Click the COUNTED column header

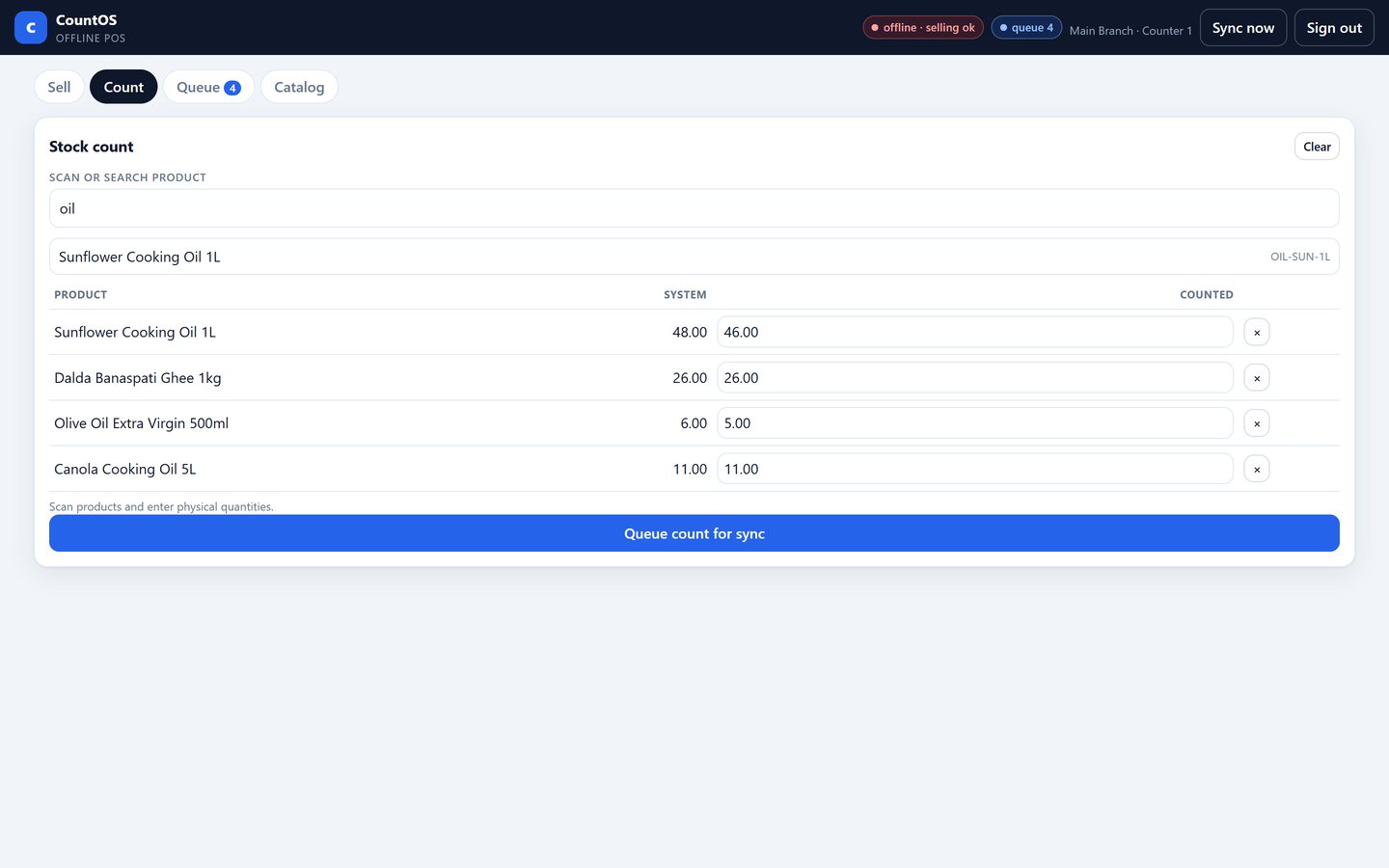coord(1207,295)
